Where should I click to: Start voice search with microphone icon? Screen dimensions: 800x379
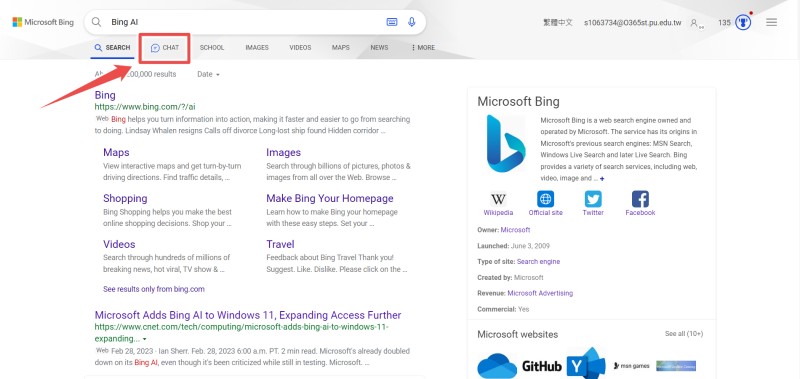pos(411,22)
